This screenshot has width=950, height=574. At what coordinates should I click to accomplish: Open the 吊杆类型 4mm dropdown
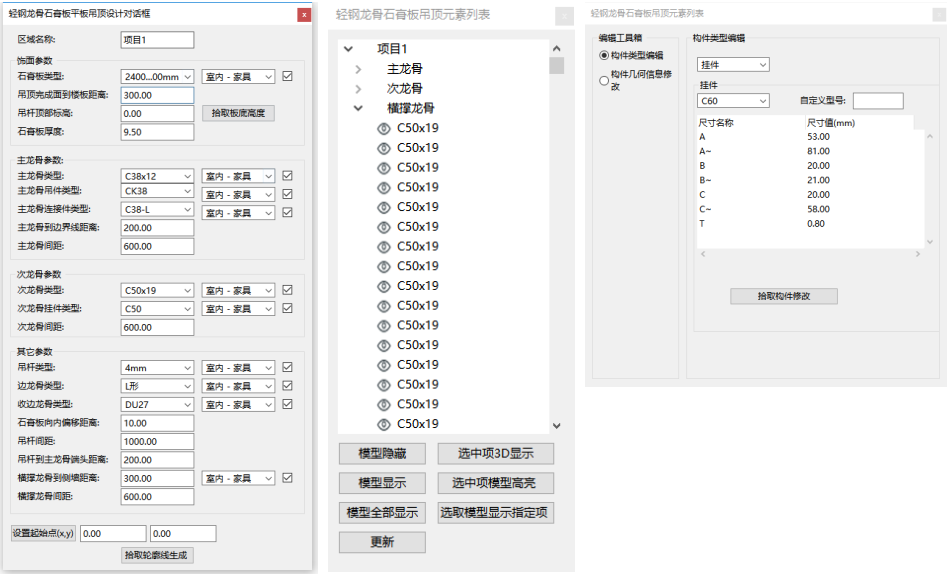point(157,368)
